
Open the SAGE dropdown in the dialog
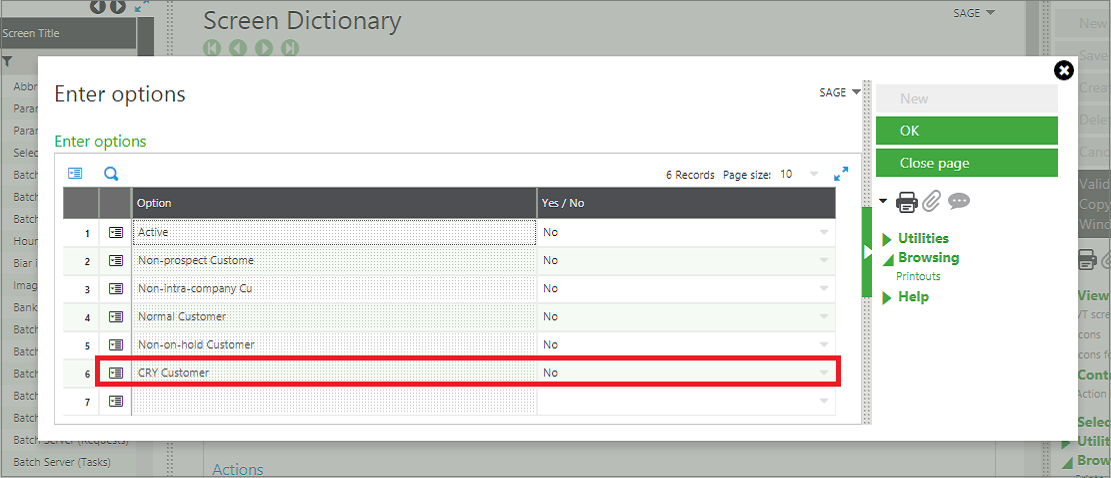click(x=840, y=92)
